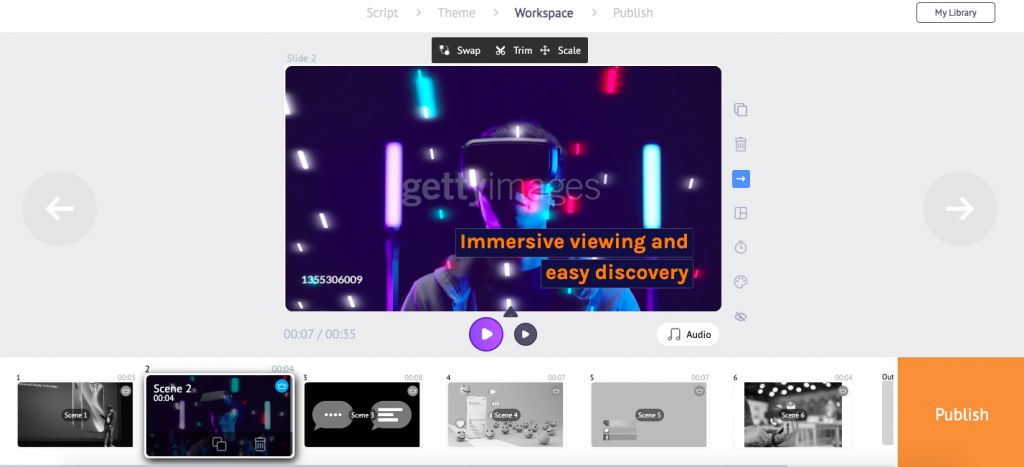Image resolution: width=1024 pixels, height=467 pixels.
Task: Click the badge icon on Scene 3 thumbnail
Action: click(412, 391)
